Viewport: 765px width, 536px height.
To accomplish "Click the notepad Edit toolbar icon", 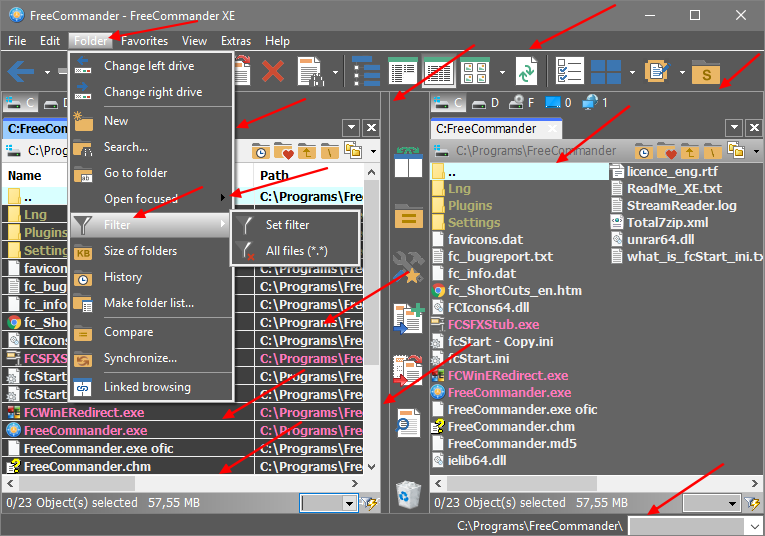I will coord(657,72).
